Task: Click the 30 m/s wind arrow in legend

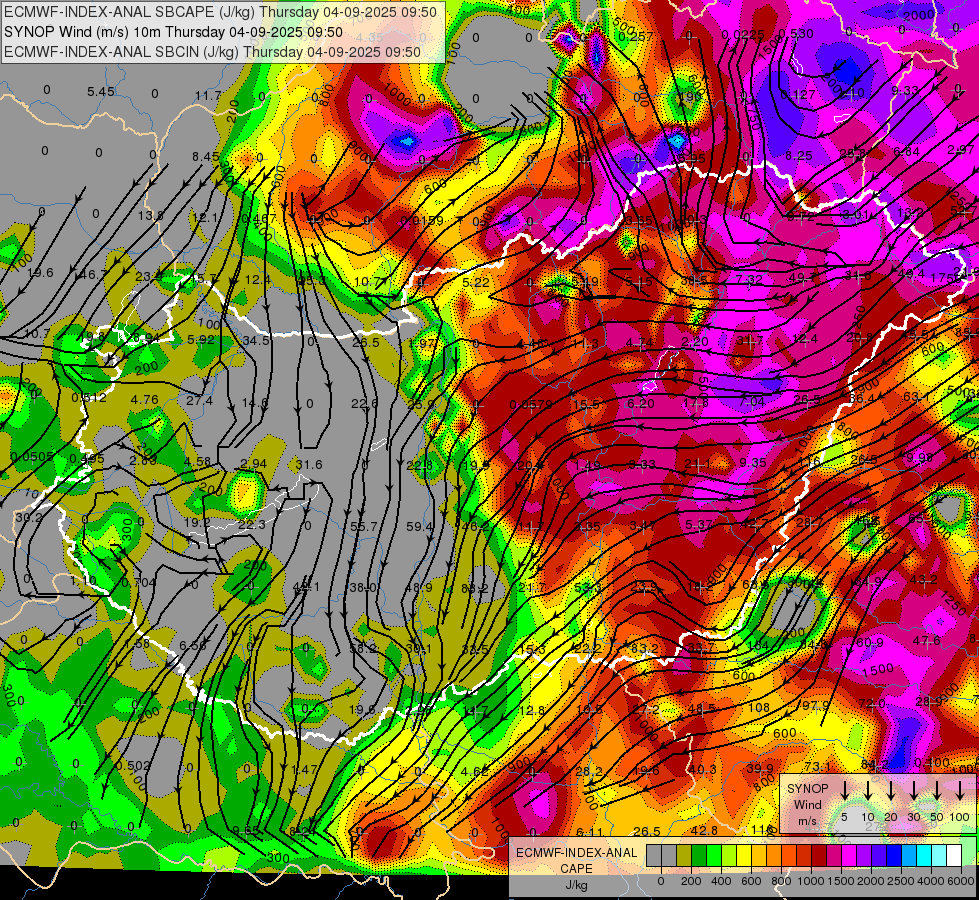Action: 913,790
